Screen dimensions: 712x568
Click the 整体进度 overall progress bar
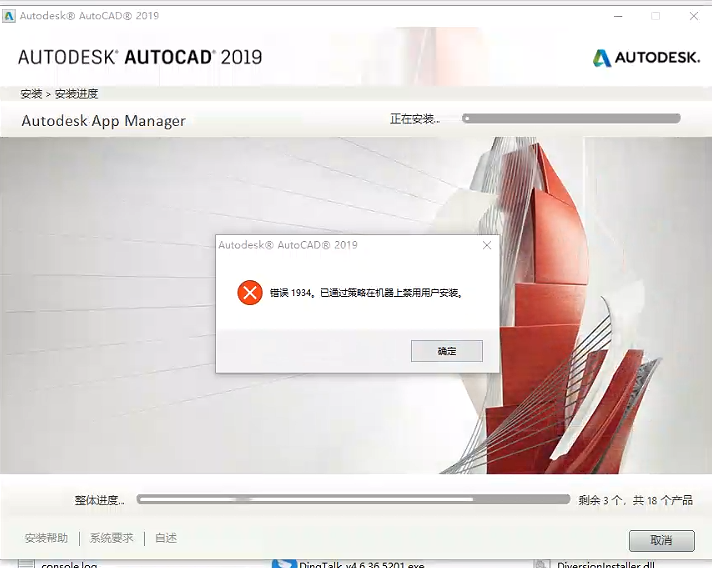click(x=353, y=499)
